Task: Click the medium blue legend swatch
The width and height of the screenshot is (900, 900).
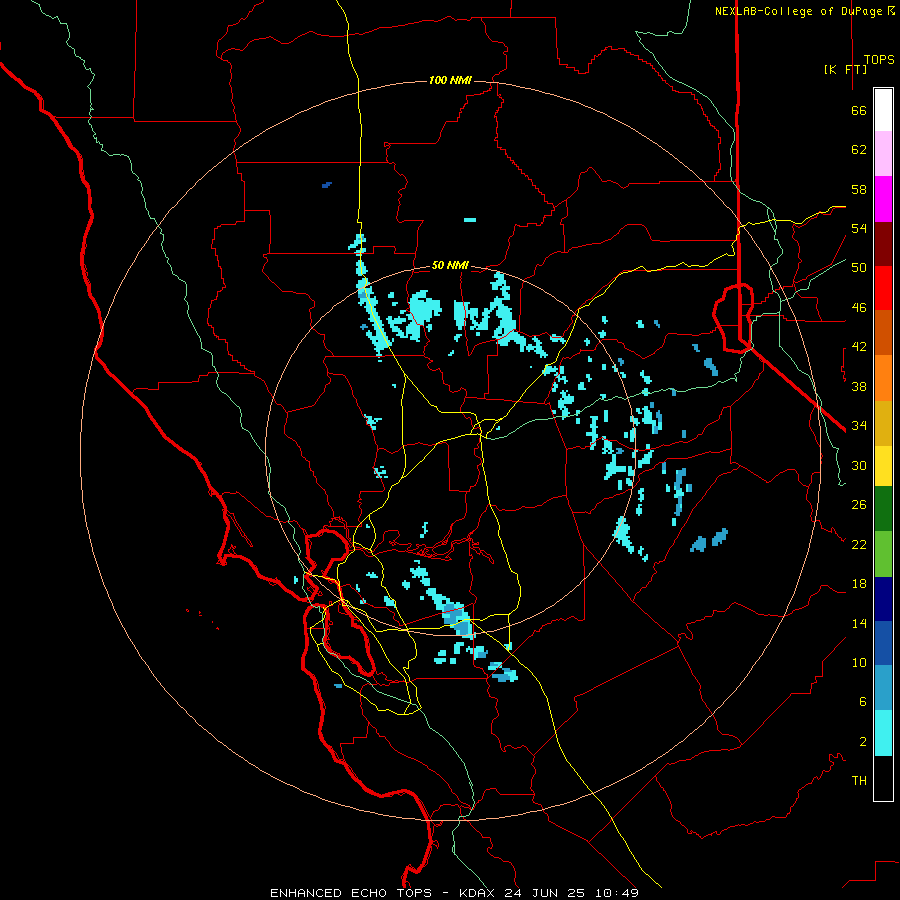Action: click(883, 643)
